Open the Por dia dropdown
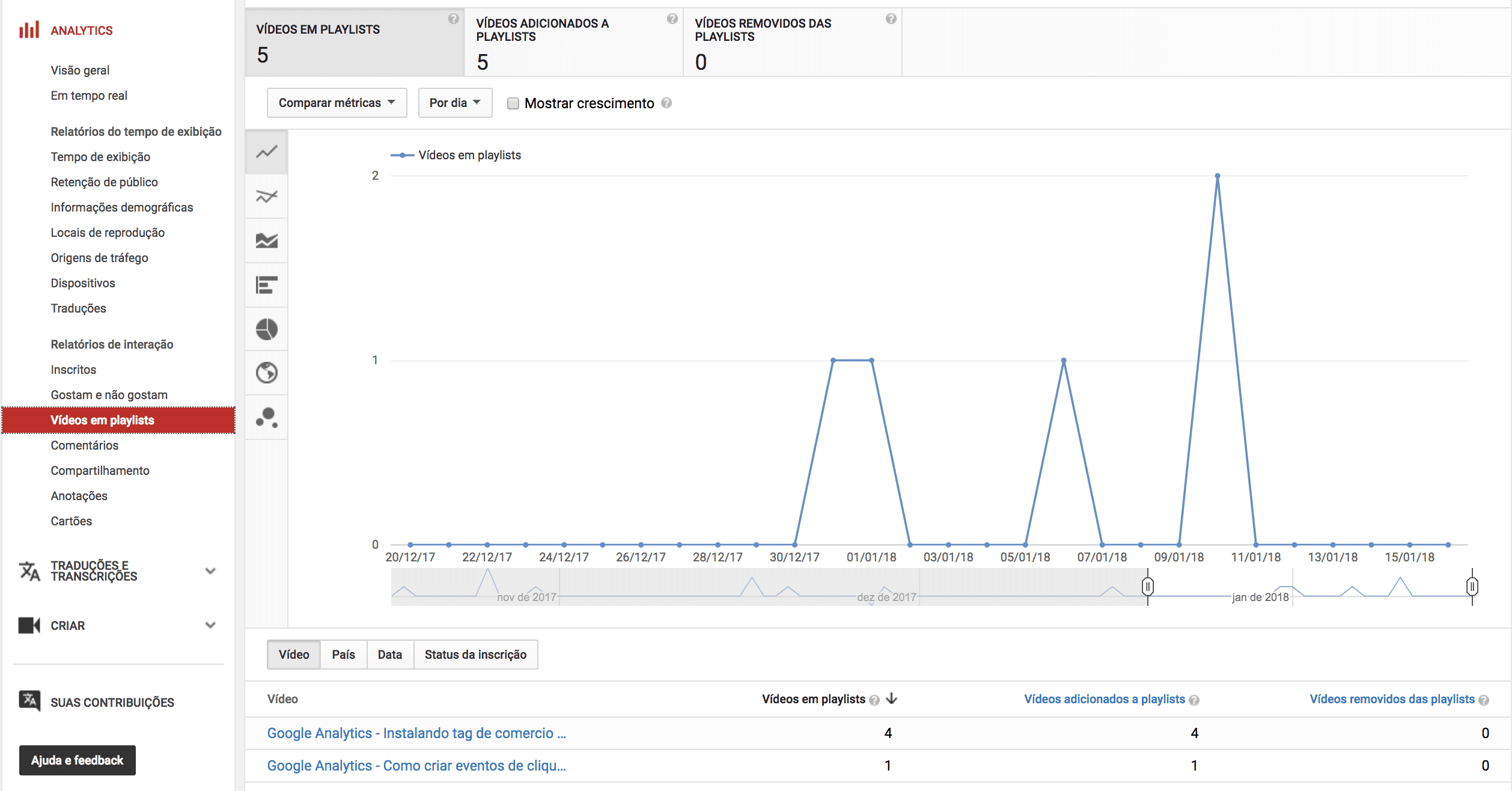The image size is (1512, 791). 455,103
